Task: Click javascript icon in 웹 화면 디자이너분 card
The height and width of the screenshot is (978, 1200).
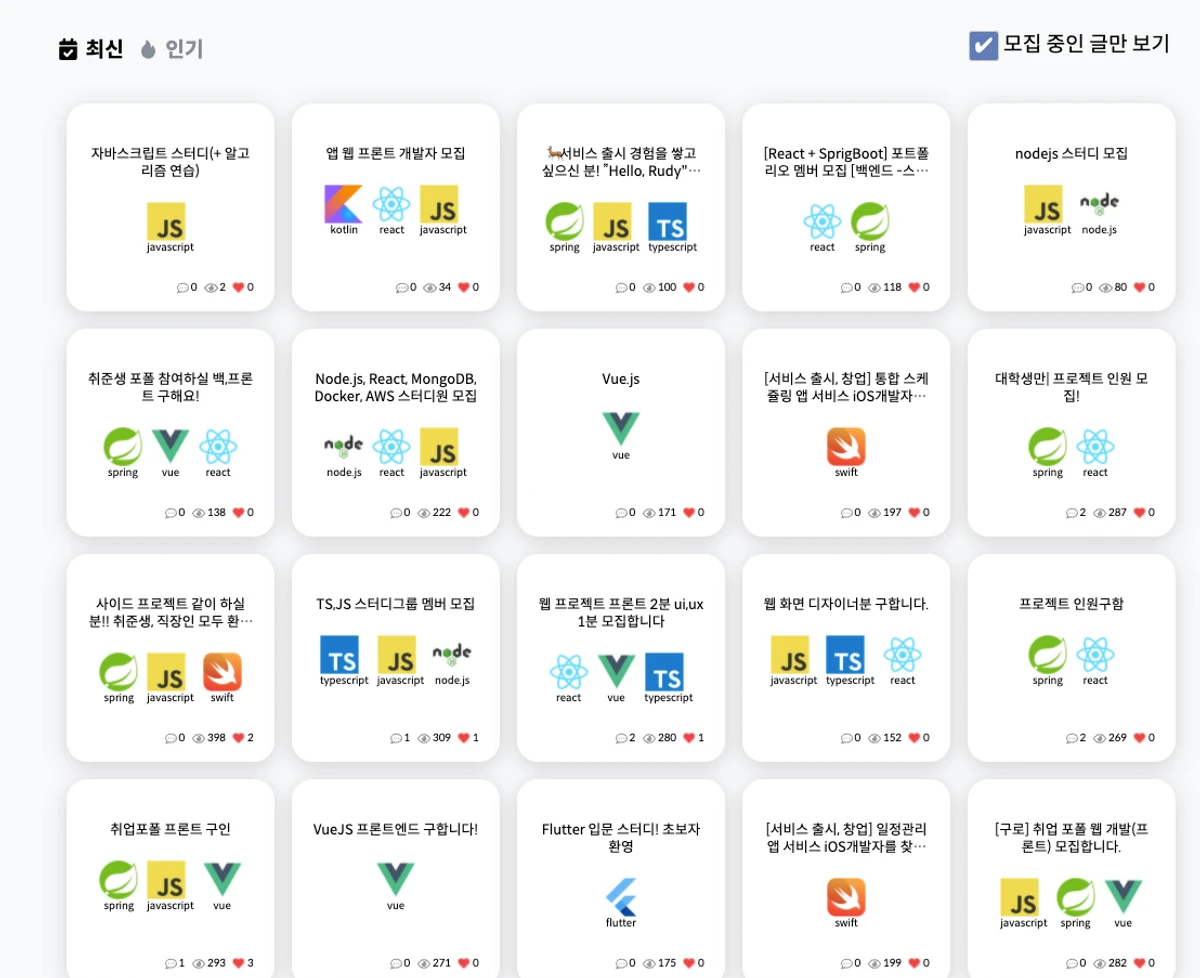Action: tap(790, 655)
